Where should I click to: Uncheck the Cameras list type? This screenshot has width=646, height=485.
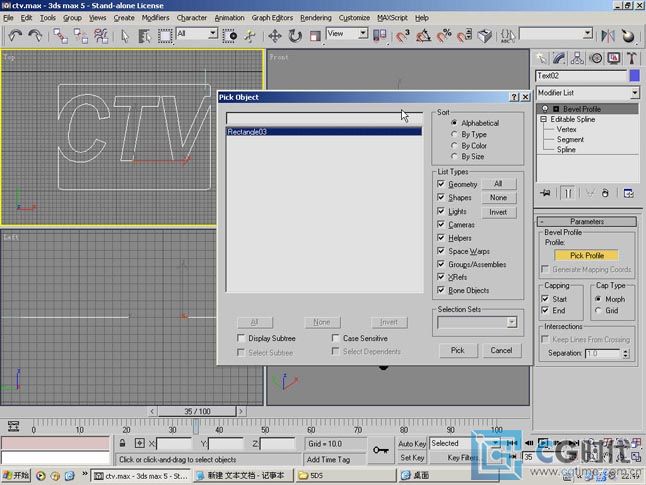point(441,225)
